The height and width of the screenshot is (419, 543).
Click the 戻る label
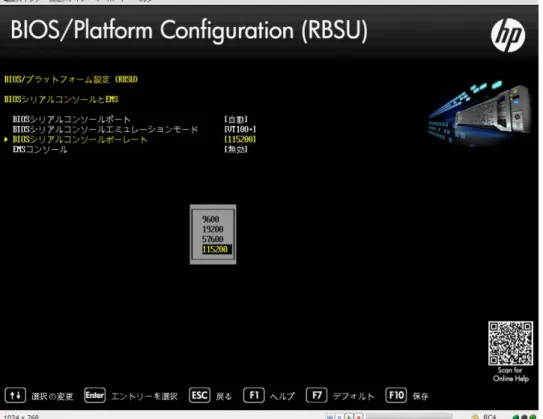point(224,396)
